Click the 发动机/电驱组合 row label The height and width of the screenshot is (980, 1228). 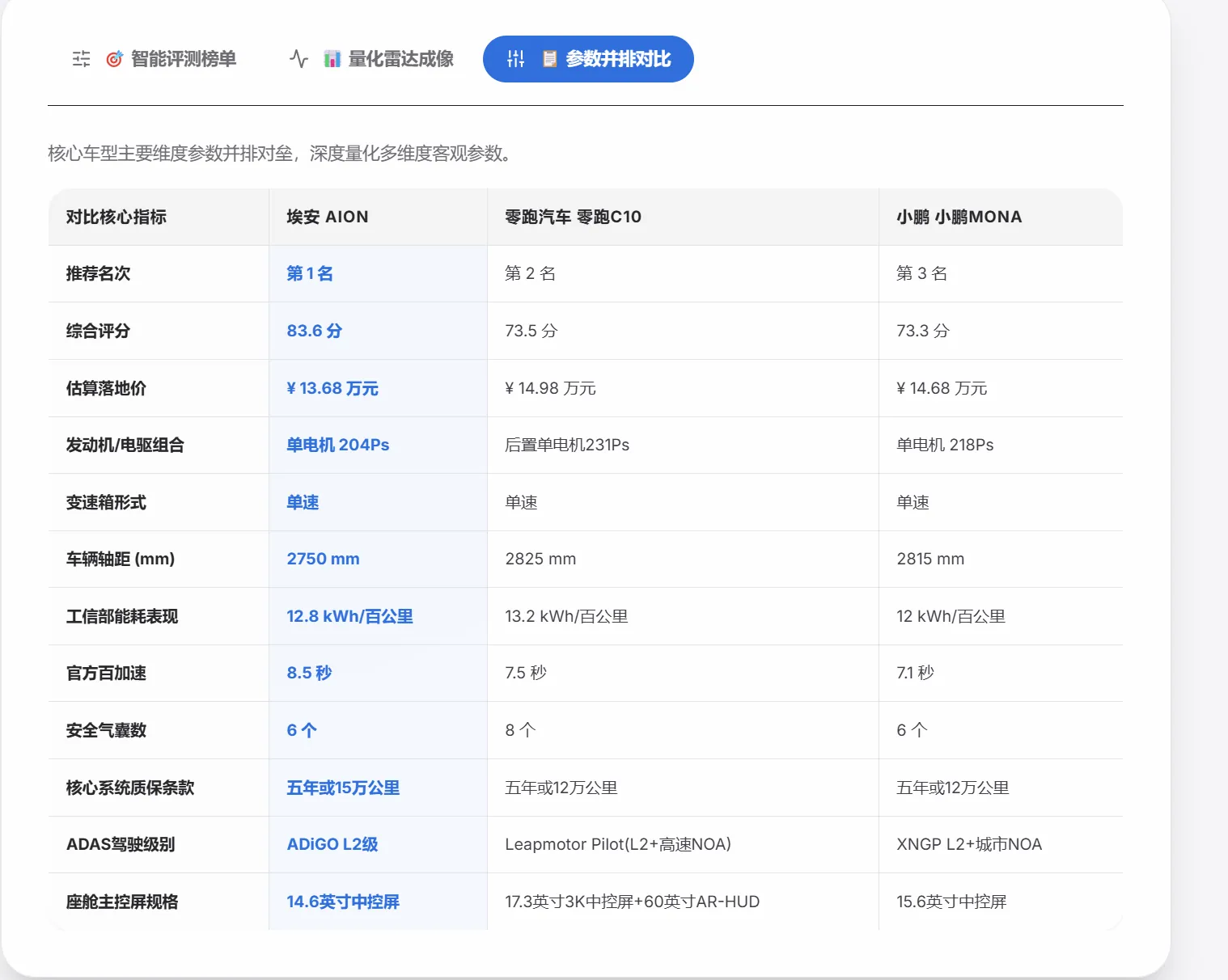pos(125,445)
